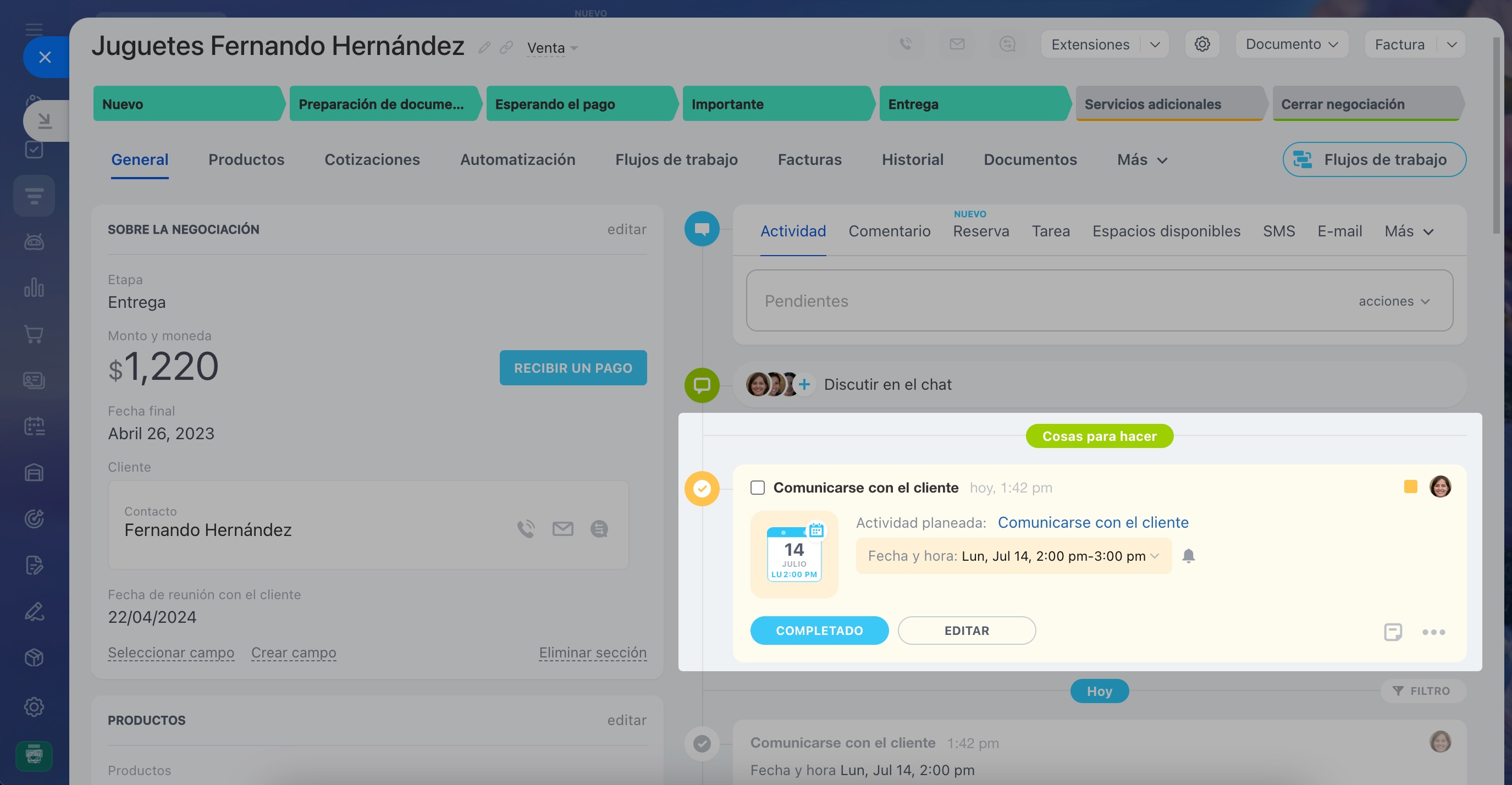Select the SMS activity tab
This screenshot has height=785, width=1512.
1278,231
